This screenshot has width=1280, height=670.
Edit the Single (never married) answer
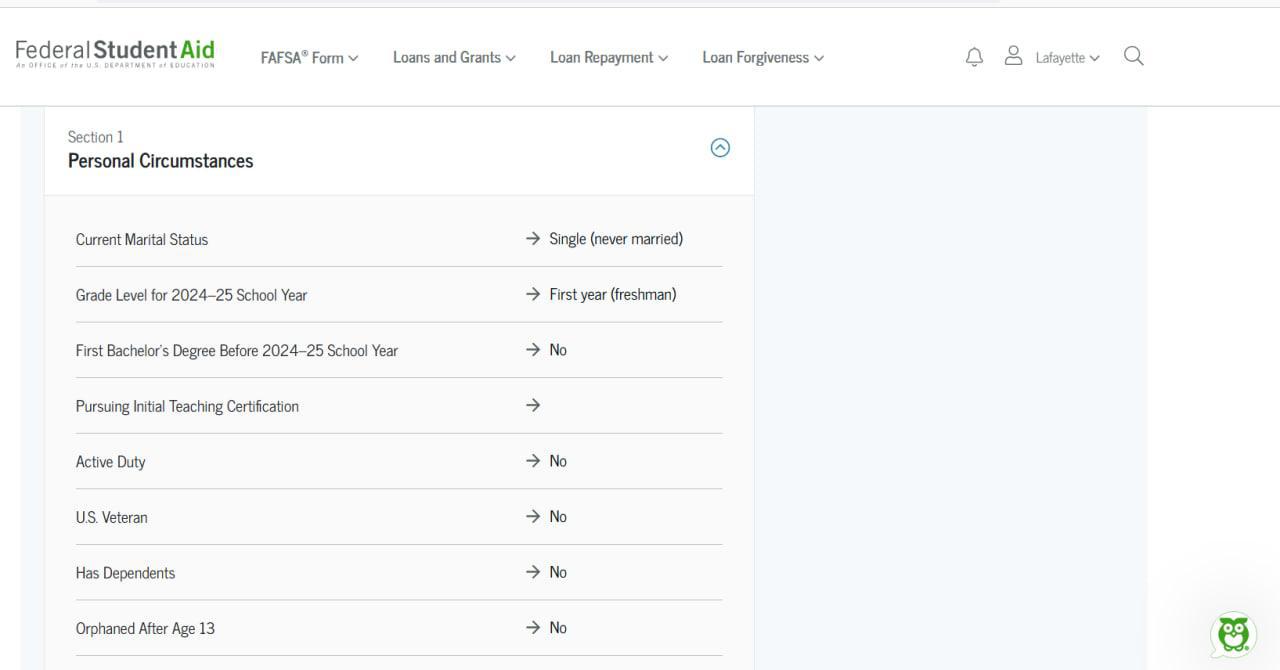pyautogui.click(x=616, y=239)
